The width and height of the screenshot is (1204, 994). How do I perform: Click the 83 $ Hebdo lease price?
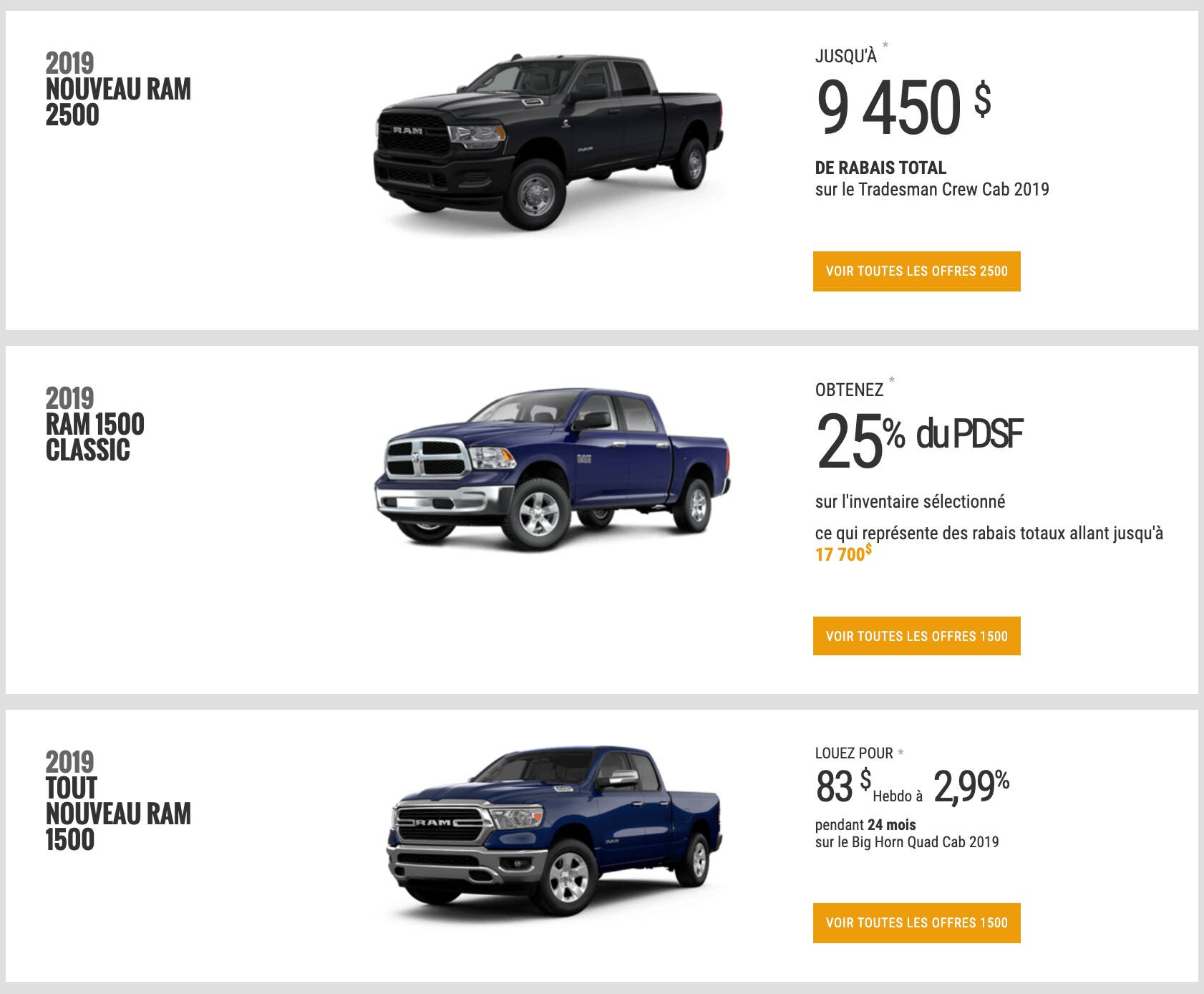point(869,786)
